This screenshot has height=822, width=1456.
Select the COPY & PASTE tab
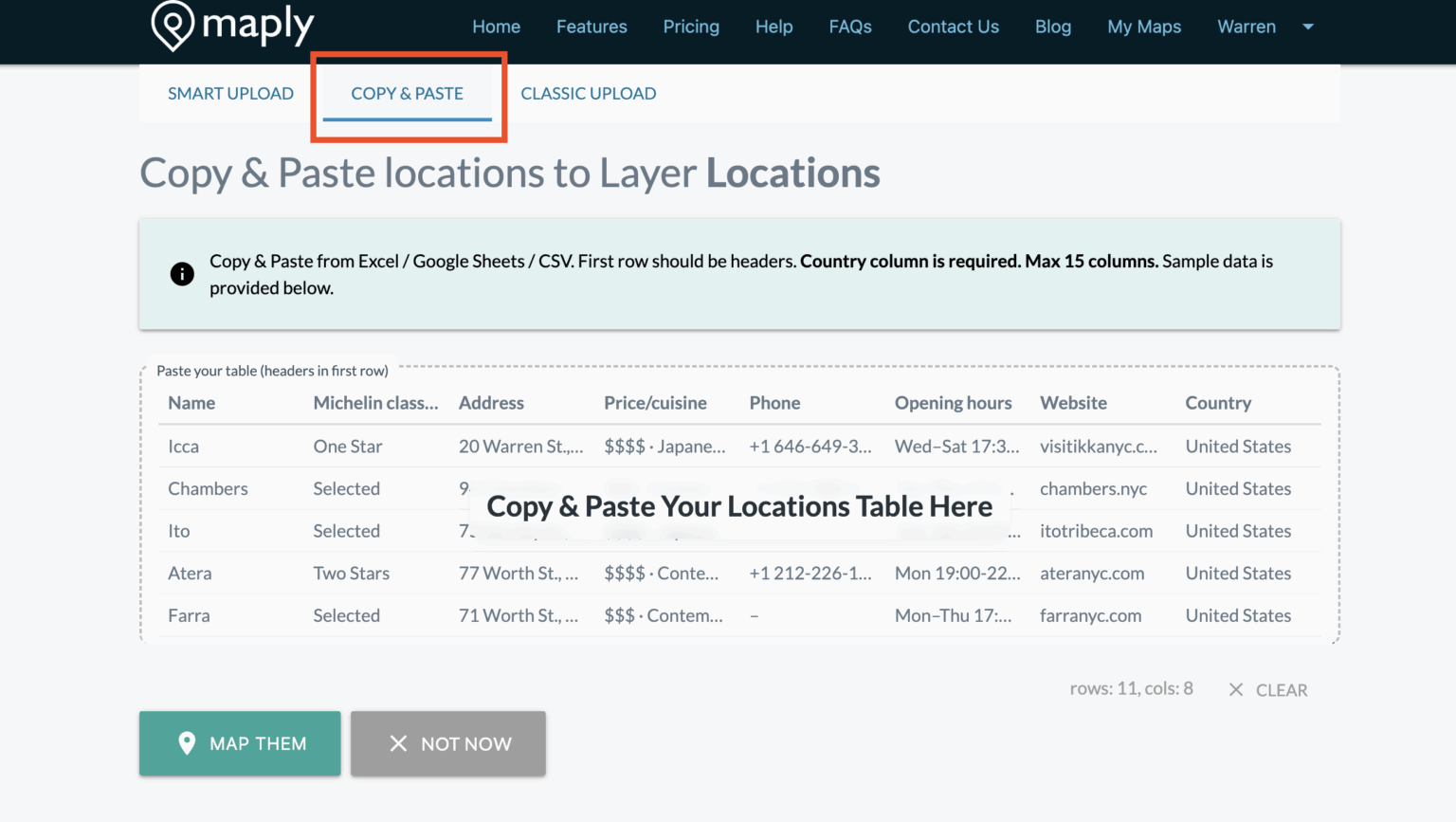tap(407, 93)
